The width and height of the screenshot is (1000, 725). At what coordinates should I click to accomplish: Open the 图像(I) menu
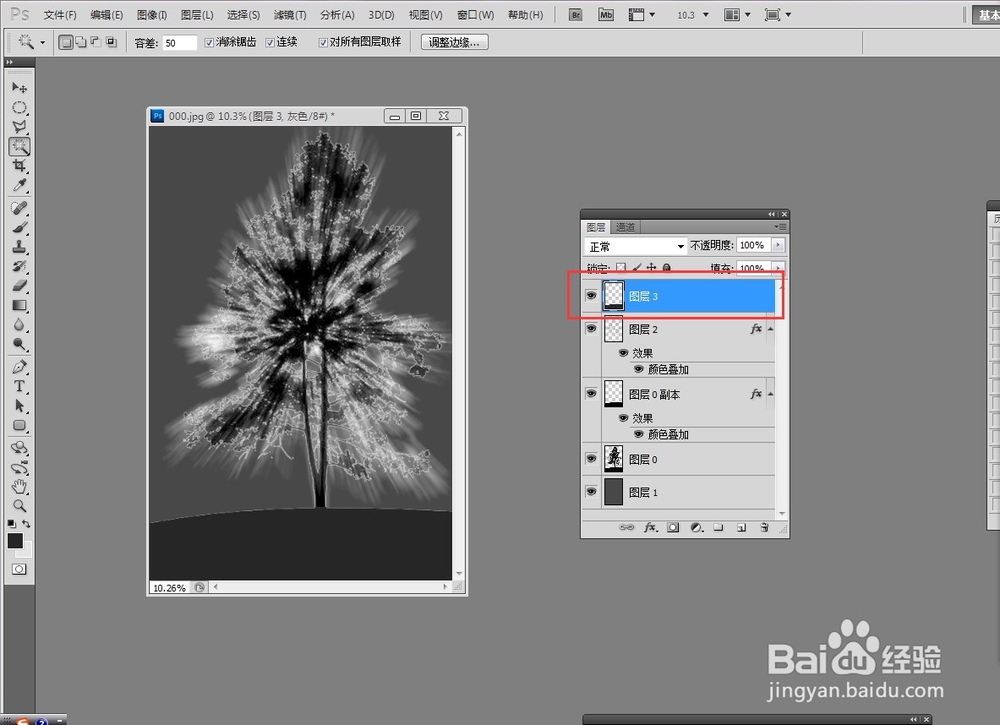click(x=152, y=15)
